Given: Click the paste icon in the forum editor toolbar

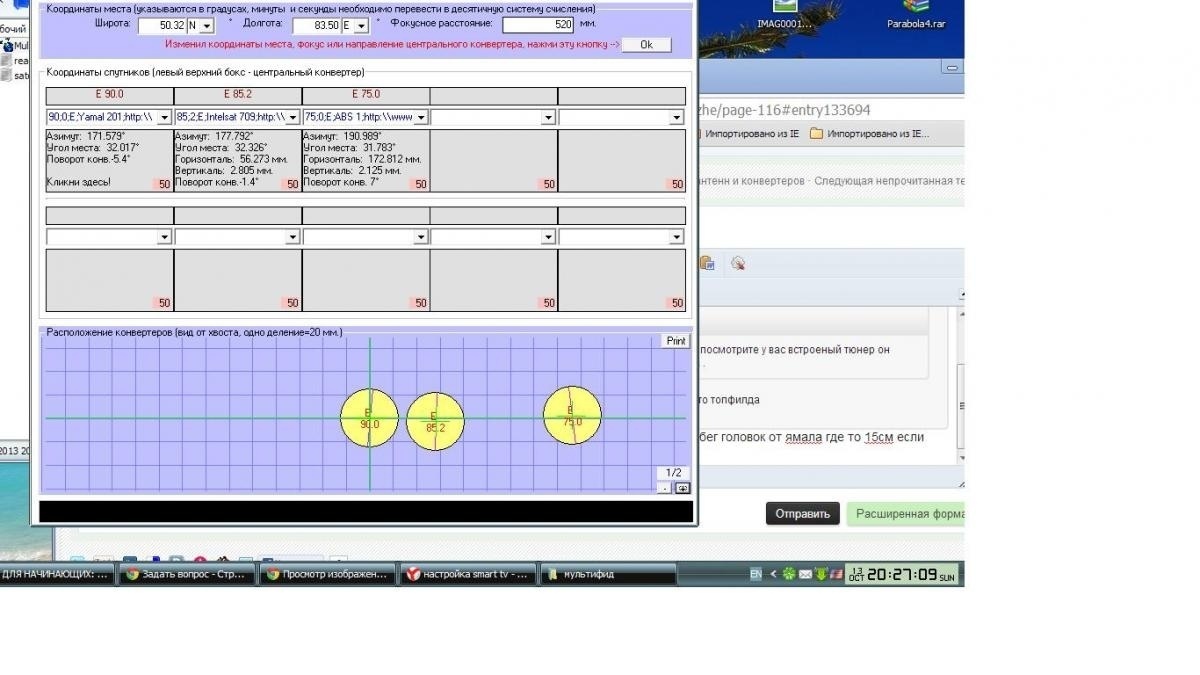Looking at the screenshot, I should click(x=708, y=264).
